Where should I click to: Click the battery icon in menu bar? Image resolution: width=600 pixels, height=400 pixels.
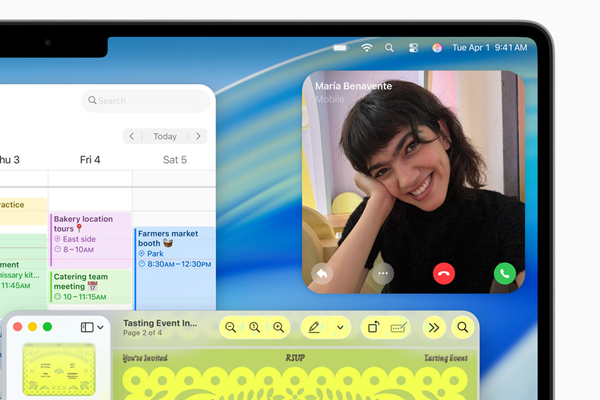pyautogui.click(x=340, y=48)
